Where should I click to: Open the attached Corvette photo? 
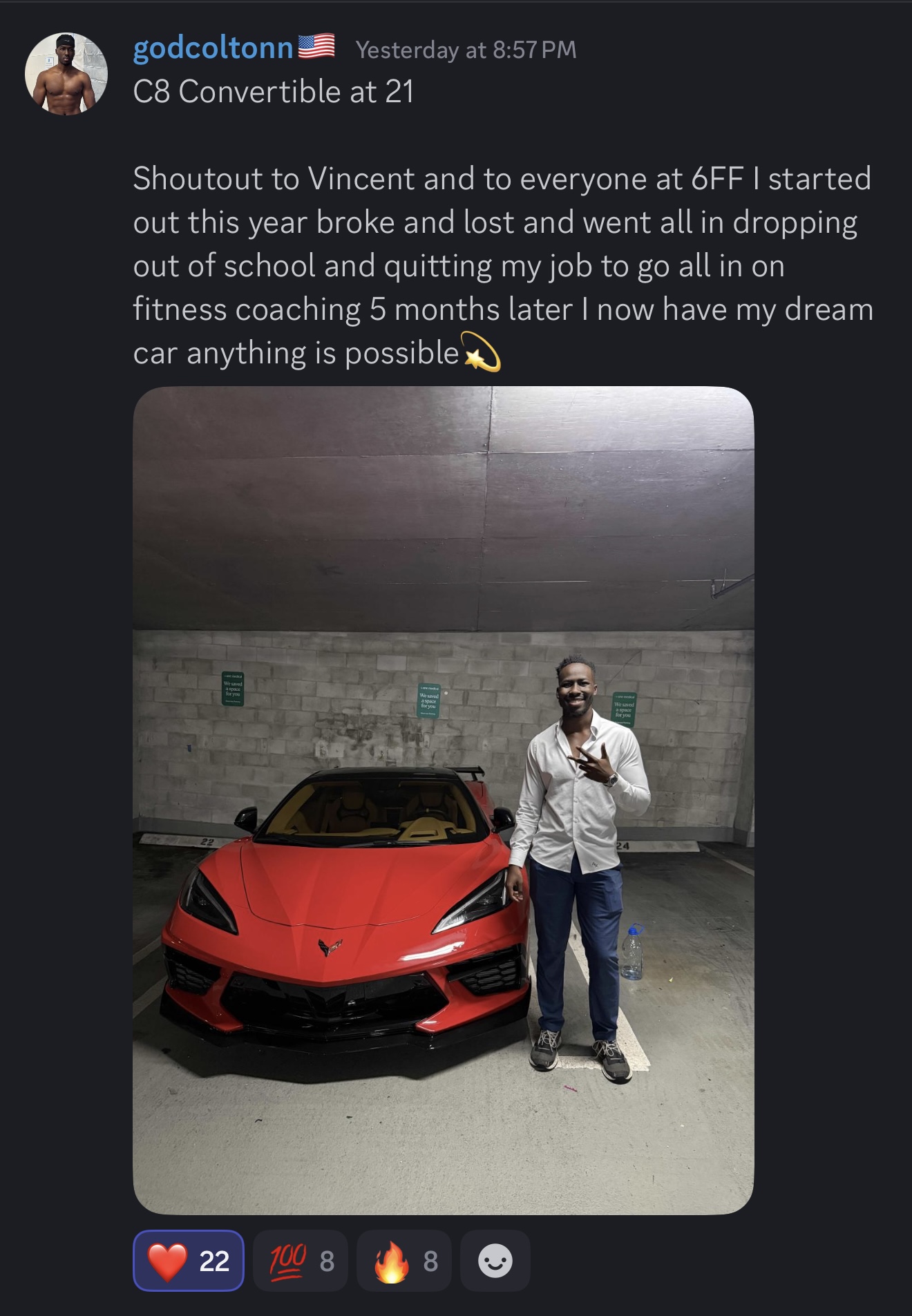pos(443,800)
